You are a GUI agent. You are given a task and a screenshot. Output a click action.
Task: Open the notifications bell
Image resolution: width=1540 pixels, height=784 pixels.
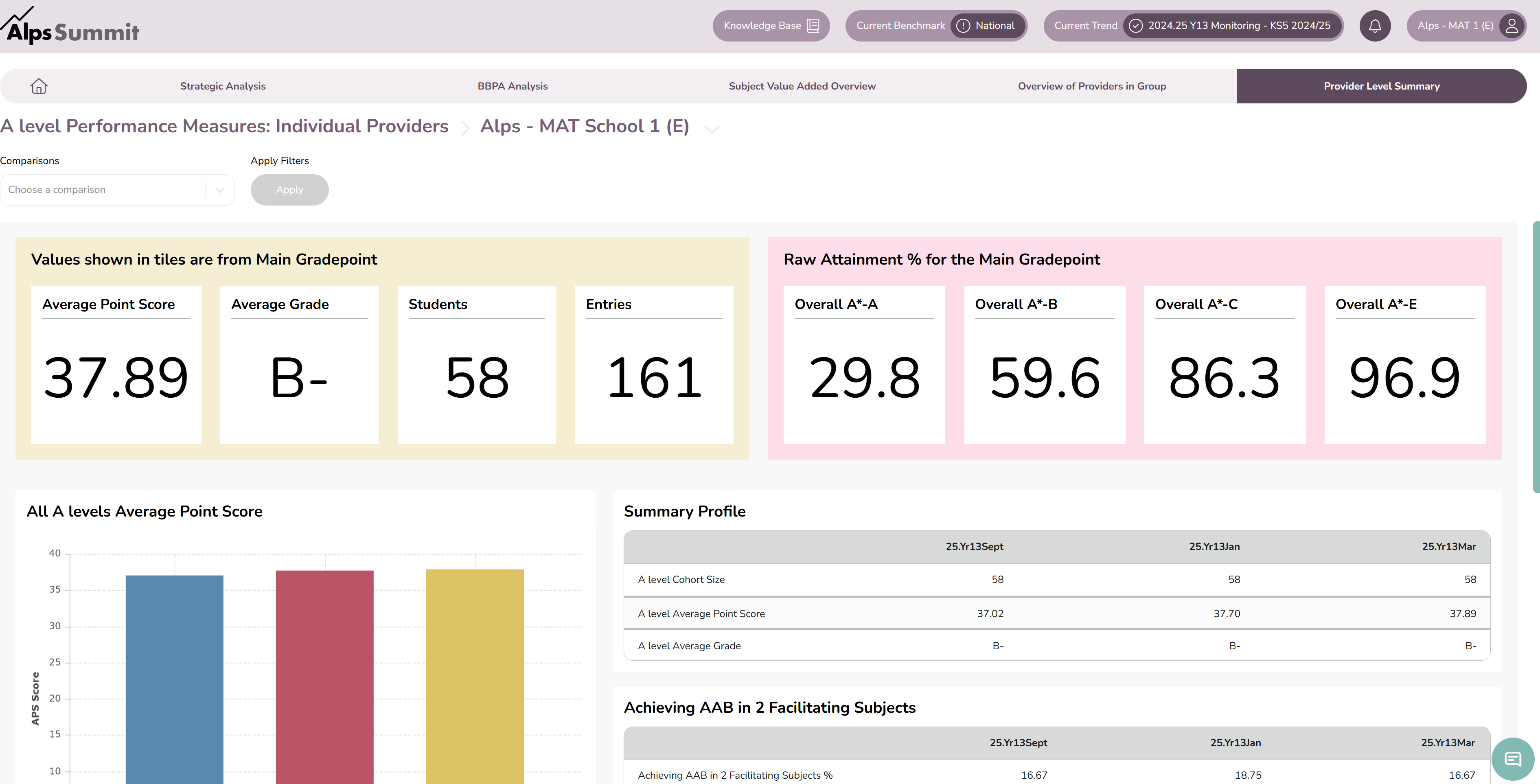point(1374,26)
